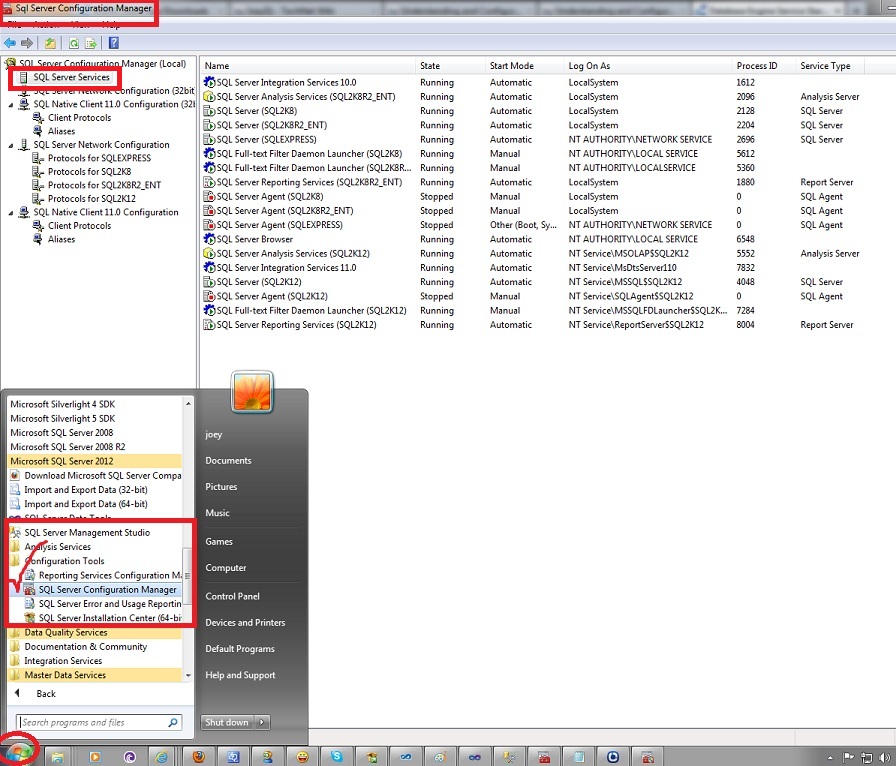Image resolution: width=896 pixels, height=766 pixels.
Task: Click the SQL Server Network Configuration node icon
Action: pos(23,145)
